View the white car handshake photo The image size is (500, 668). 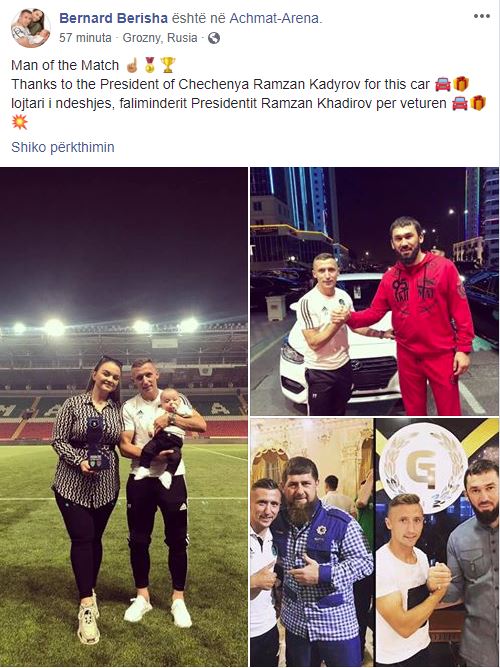374,291
